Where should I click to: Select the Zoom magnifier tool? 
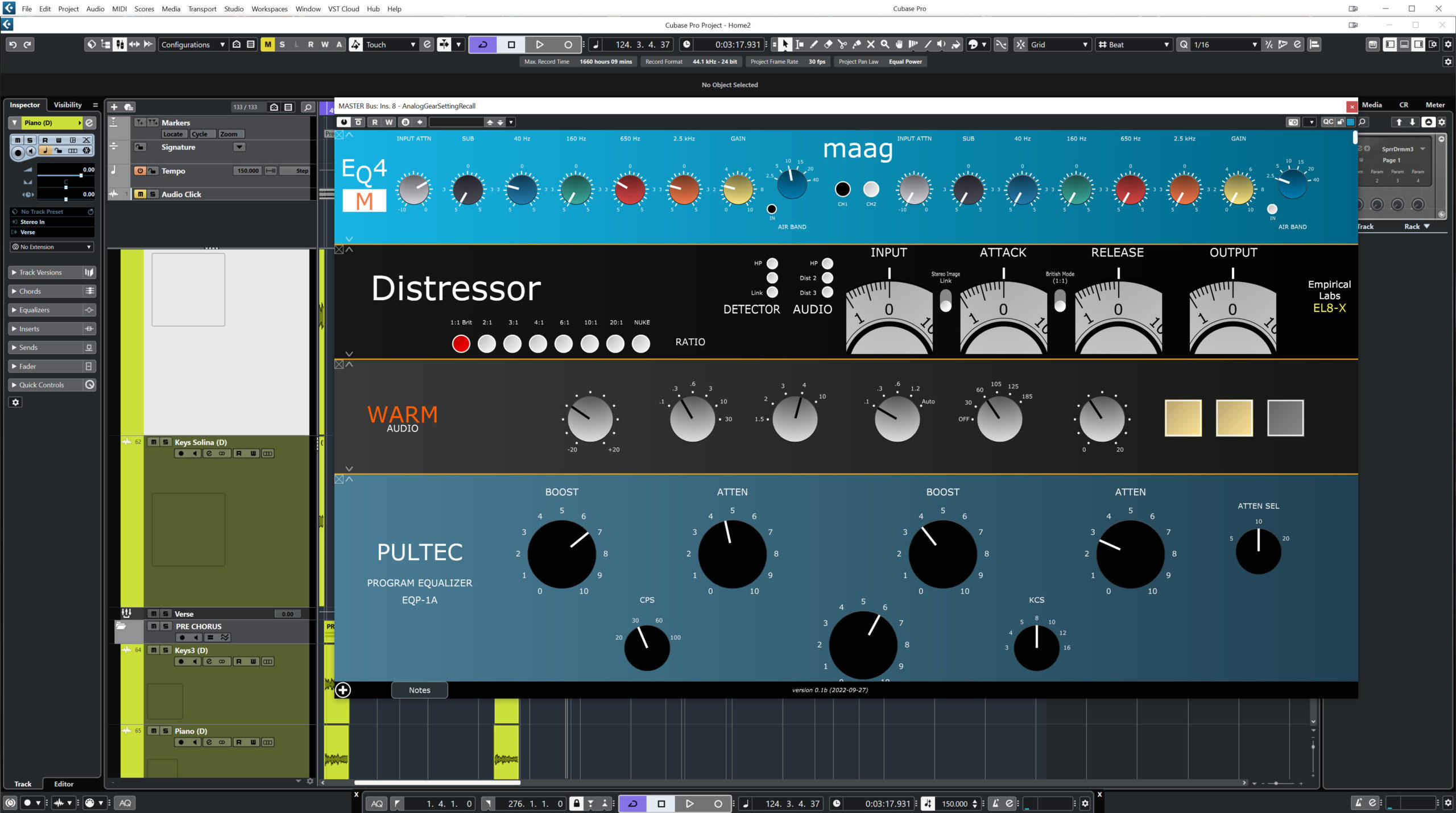click(x=885, y=44)
